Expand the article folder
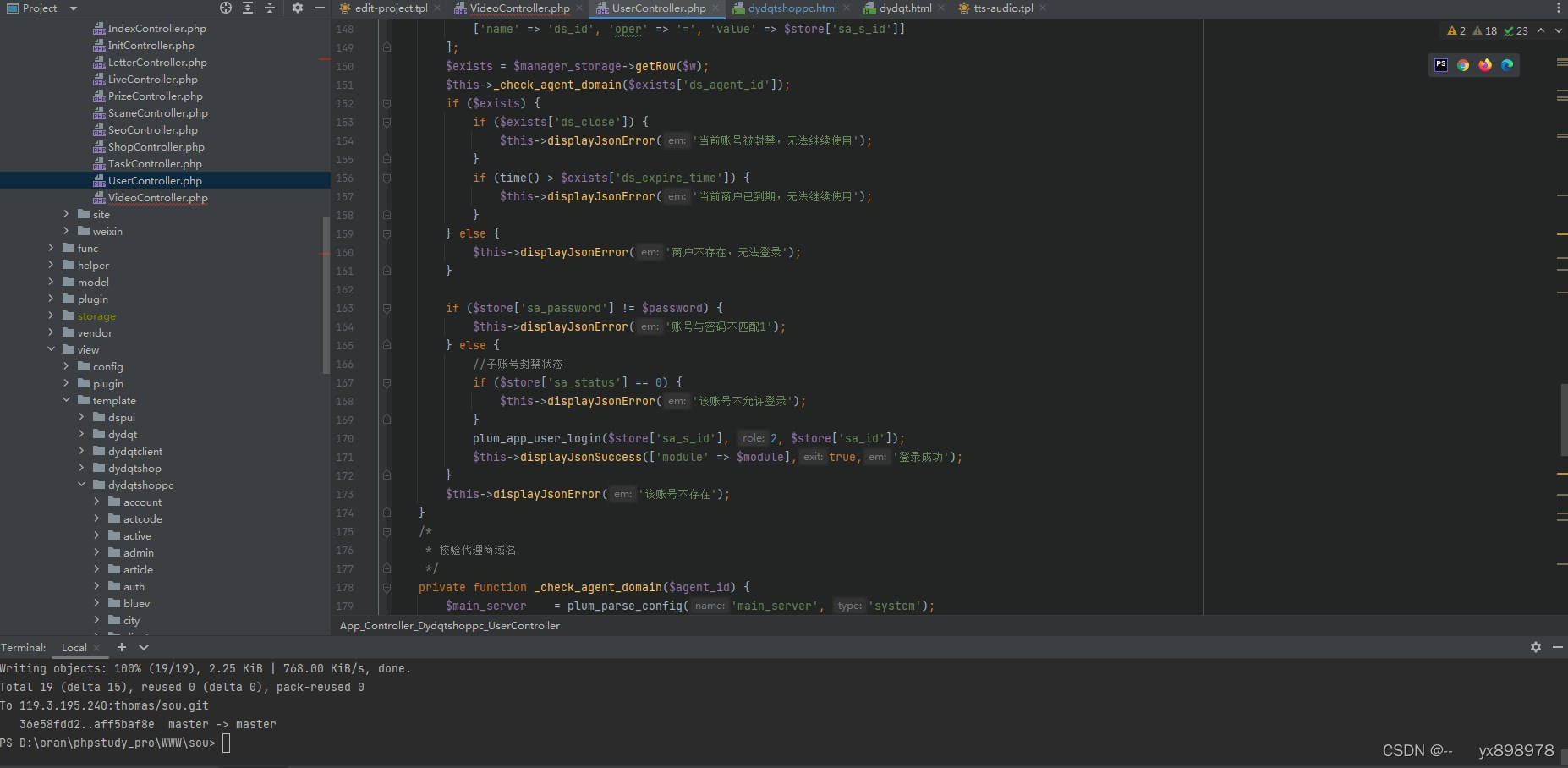Screen dimensions: 1568x768 (x=96, y=570)
